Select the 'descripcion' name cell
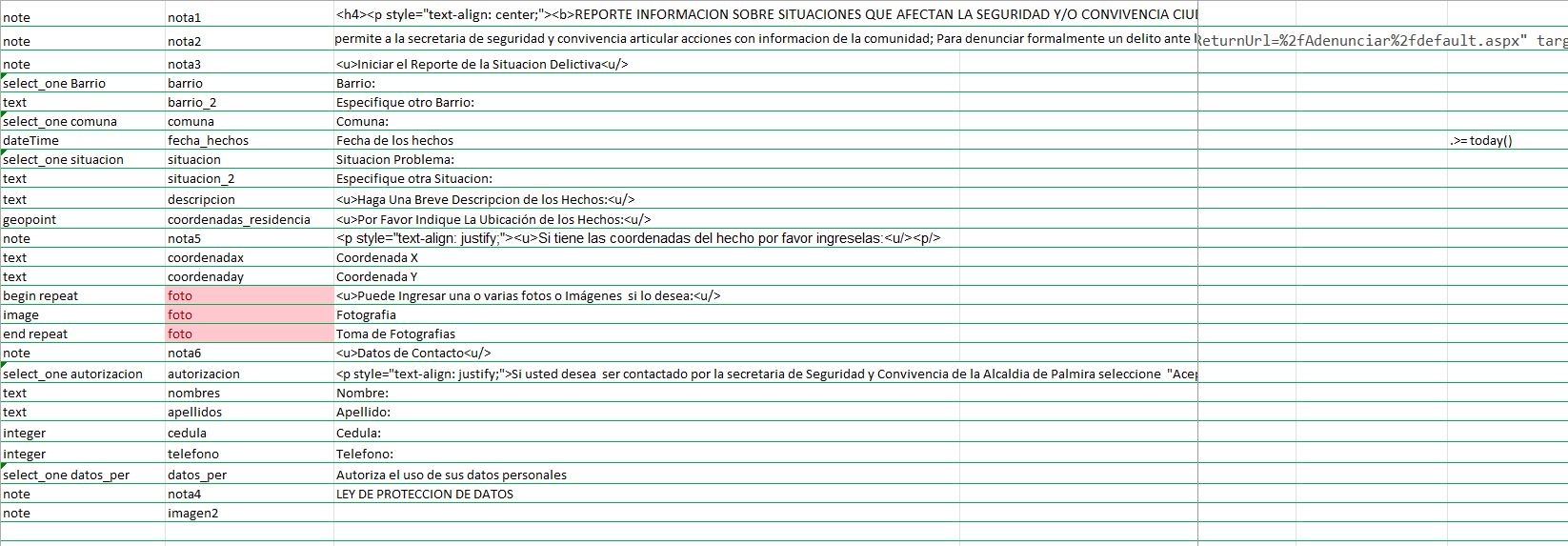 250,199
